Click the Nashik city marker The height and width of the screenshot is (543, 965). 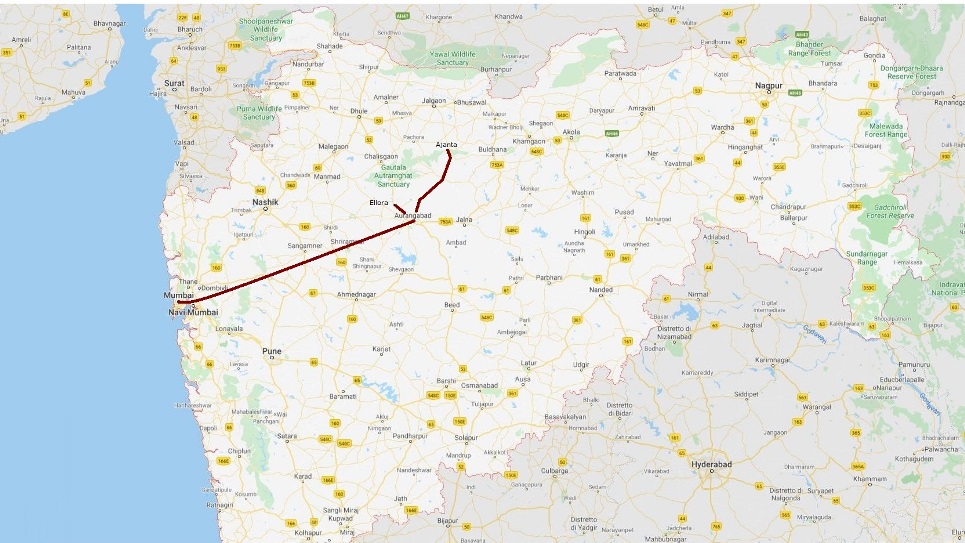click(x=265, y=209)
